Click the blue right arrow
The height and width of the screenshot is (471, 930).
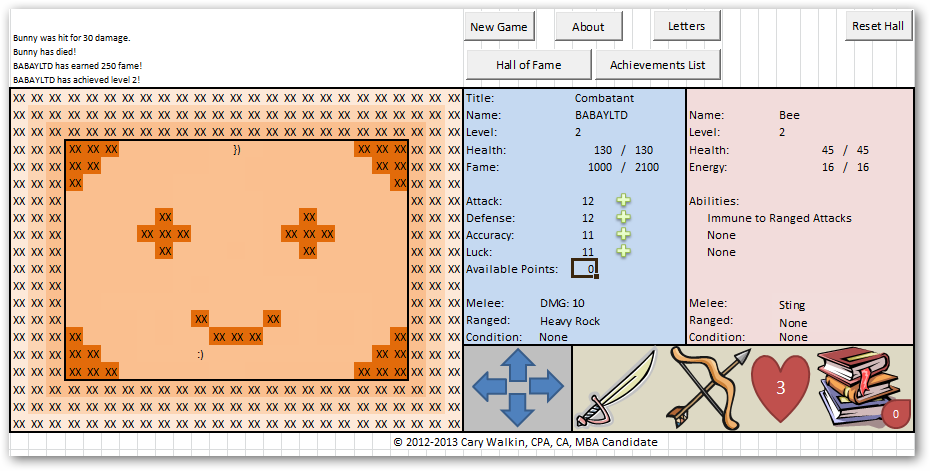pyautogui.click(x=547, y=388)
